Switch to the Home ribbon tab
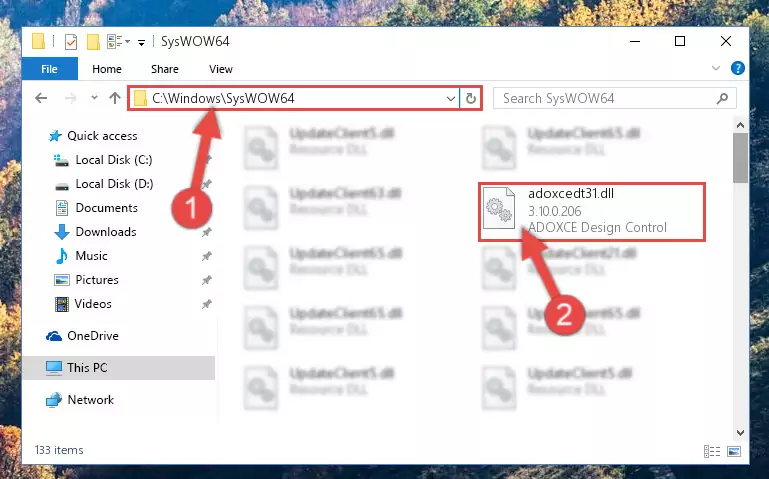Screen dimensions: 769x479 (x=106, y=69)
